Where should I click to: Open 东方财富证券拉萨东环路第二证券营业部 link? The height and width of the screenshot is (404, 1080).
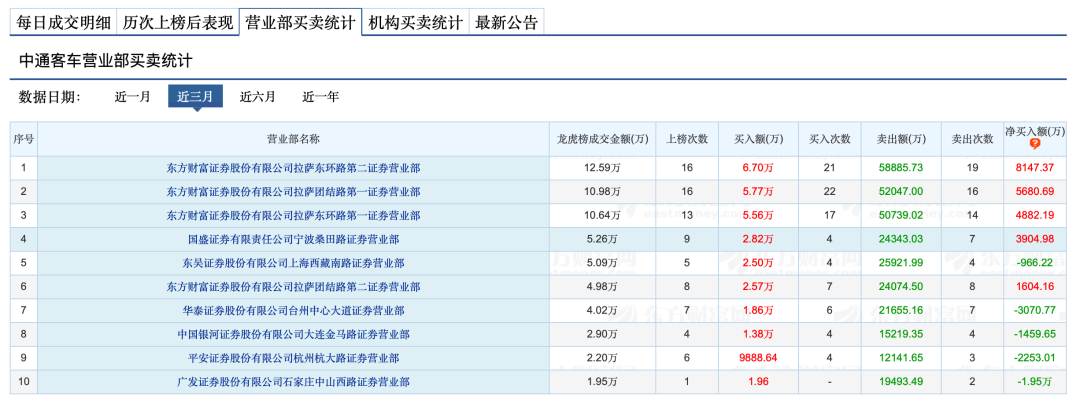(x=293, y=167)
